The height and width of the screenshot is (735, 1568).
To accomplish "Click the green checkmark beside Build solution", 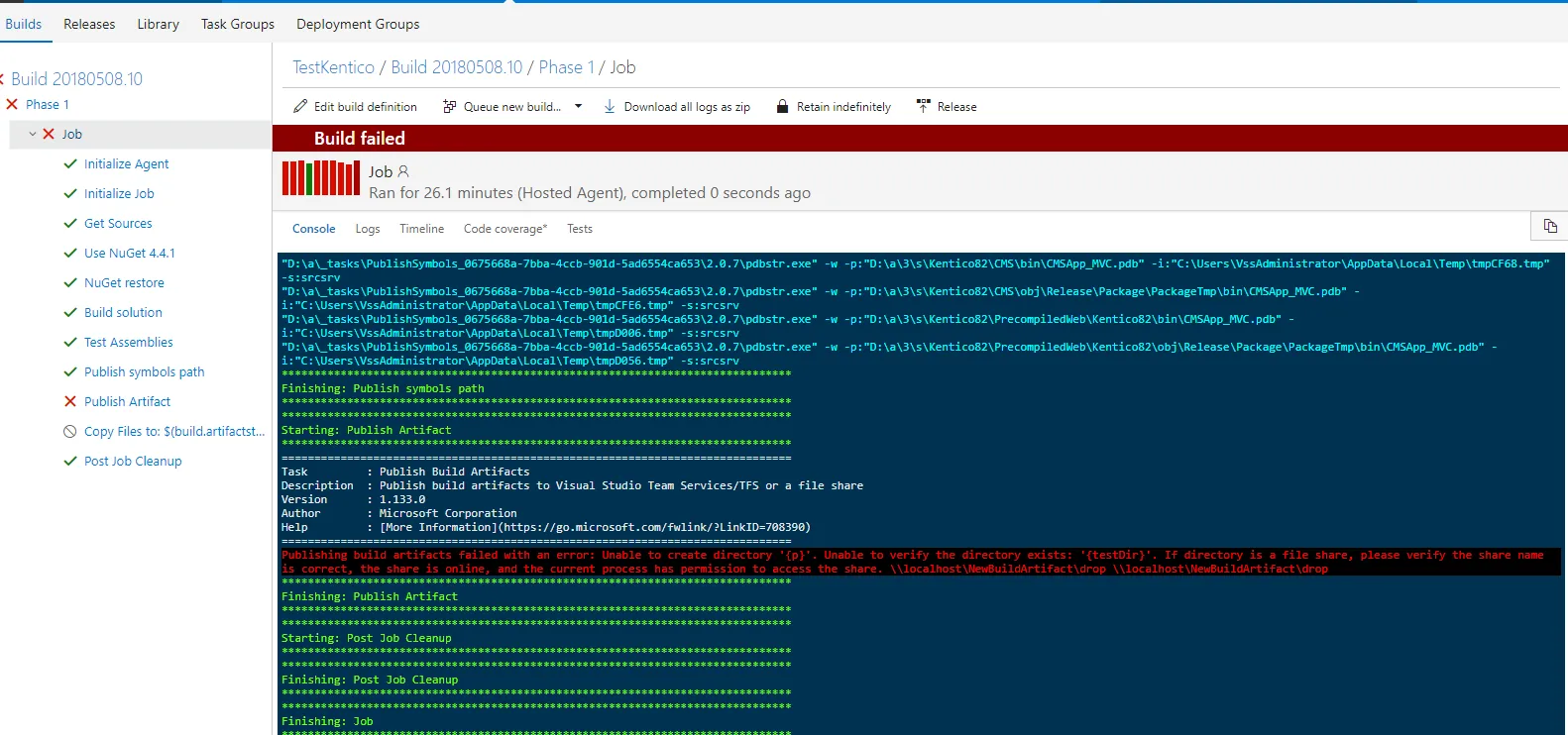I will tap(70, 312).
